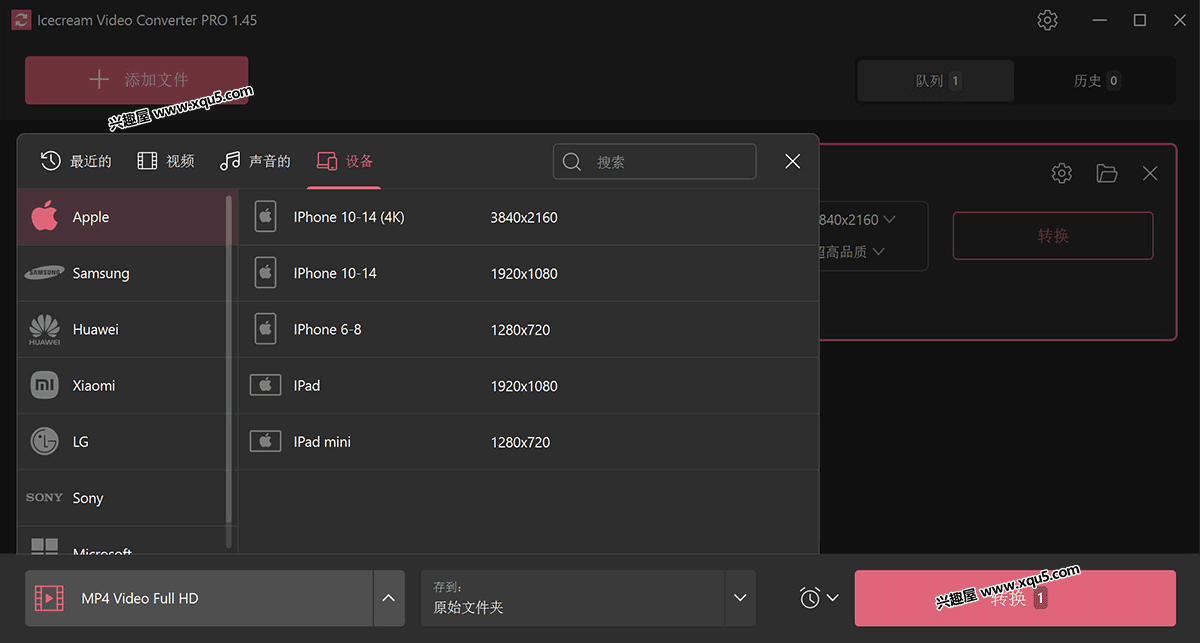The height and width of the screenshot is (643, 1200).
Task: Open the 声音的 audio formats tab
Action: point(255,161)
